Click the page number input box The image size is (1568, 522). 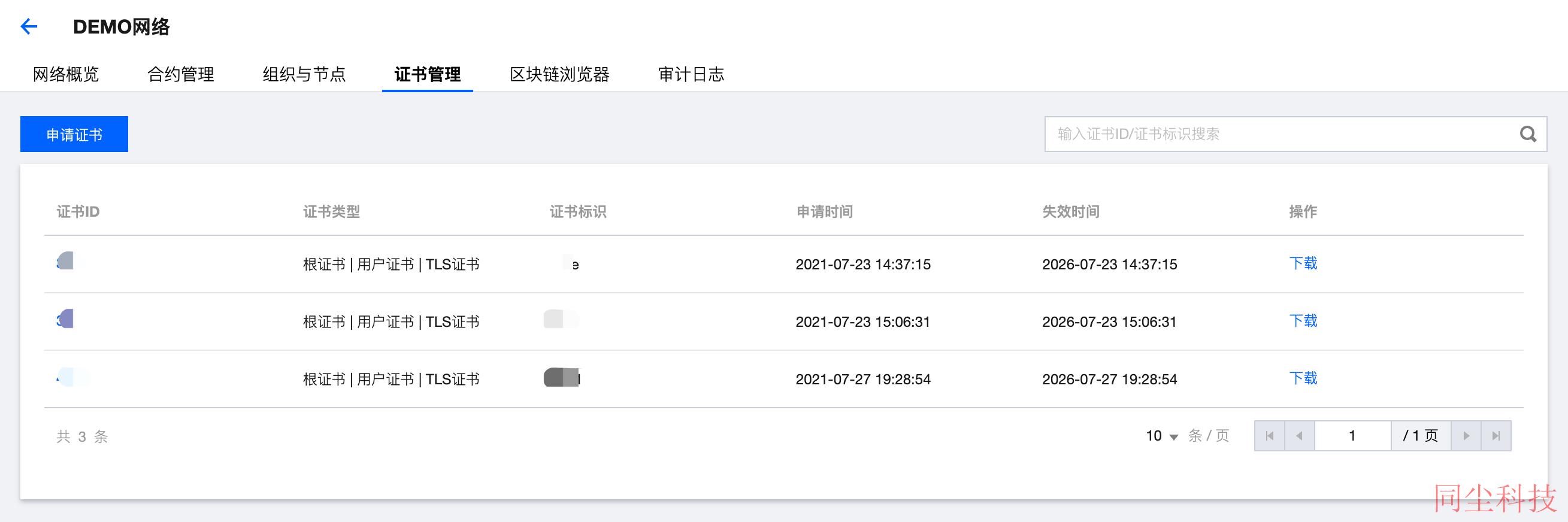[x=1352, y=436]
